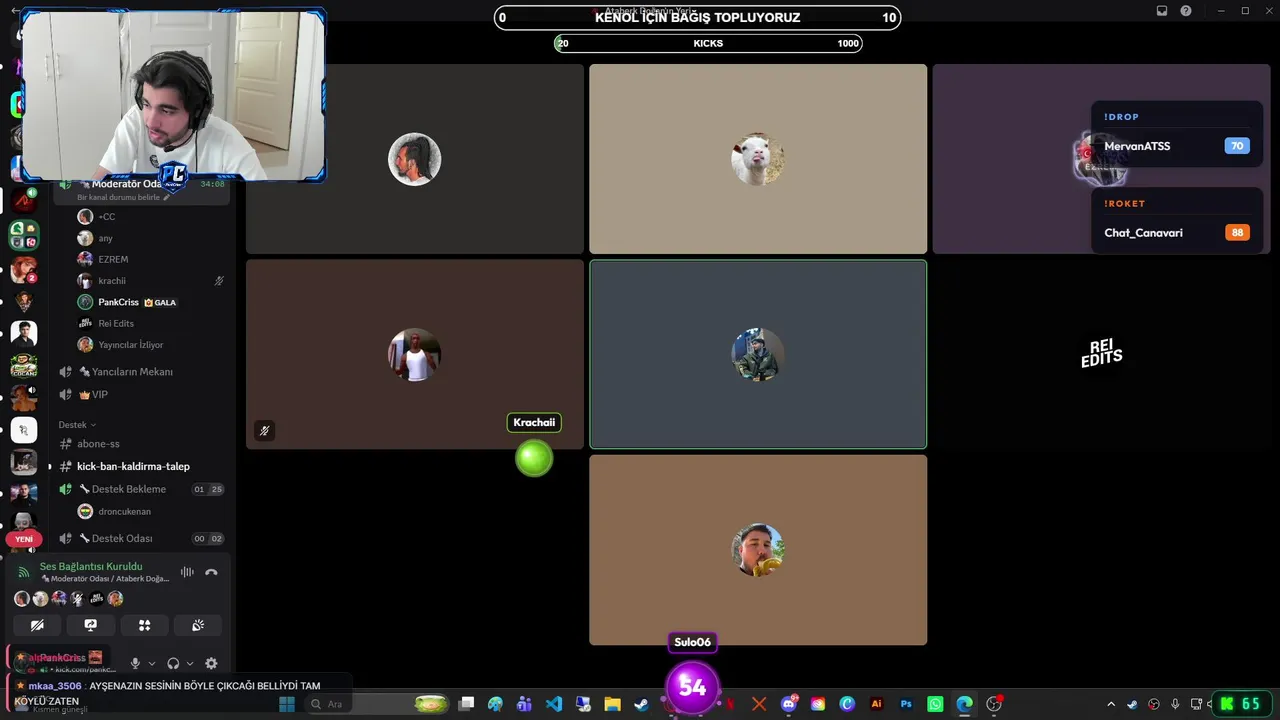
Task: Open the COCANI server icon
Action: point(24,366)
